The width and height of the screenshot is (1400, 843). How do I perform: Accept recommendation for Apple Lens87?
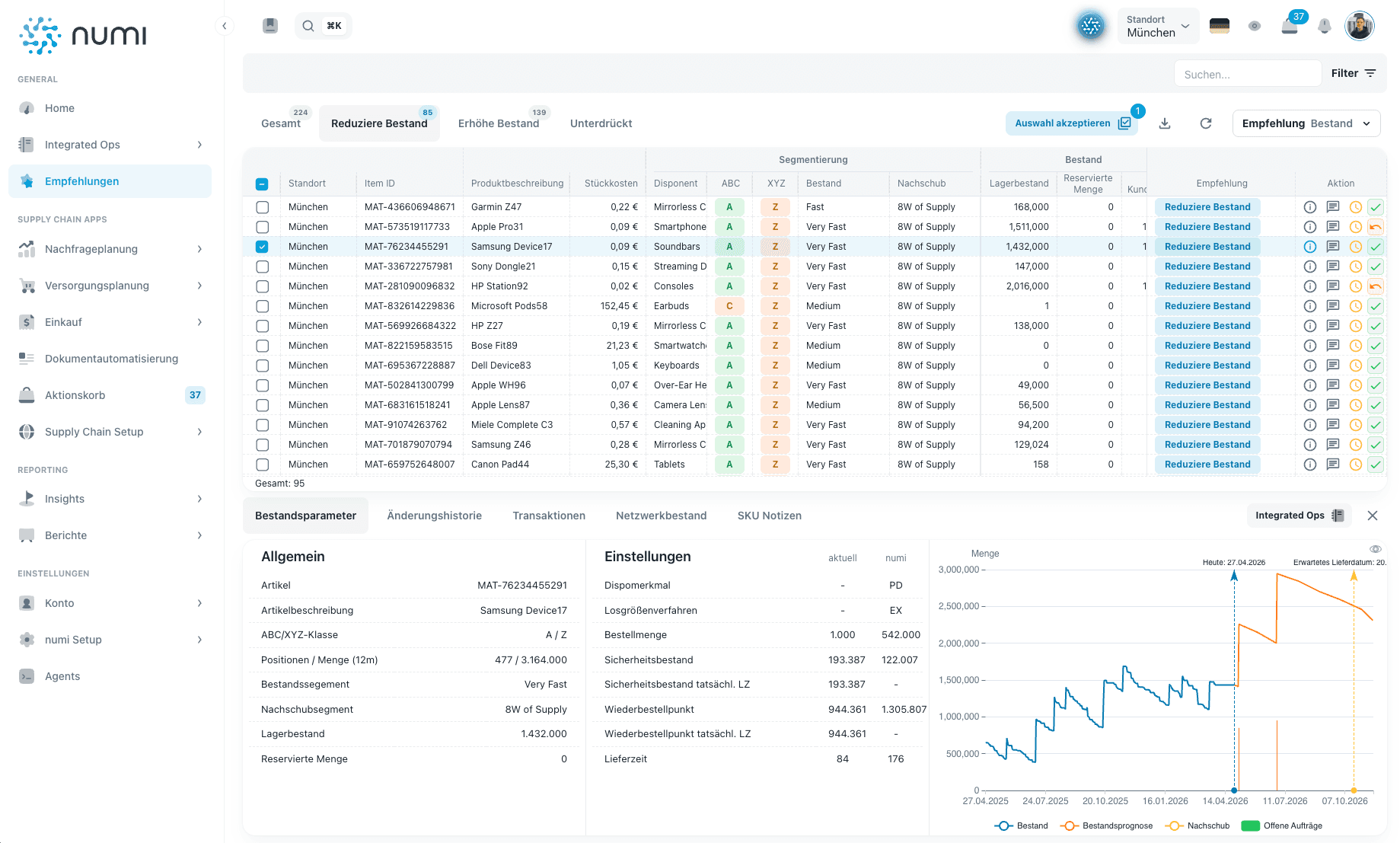pyautogui.click(x=1376, y=405)
